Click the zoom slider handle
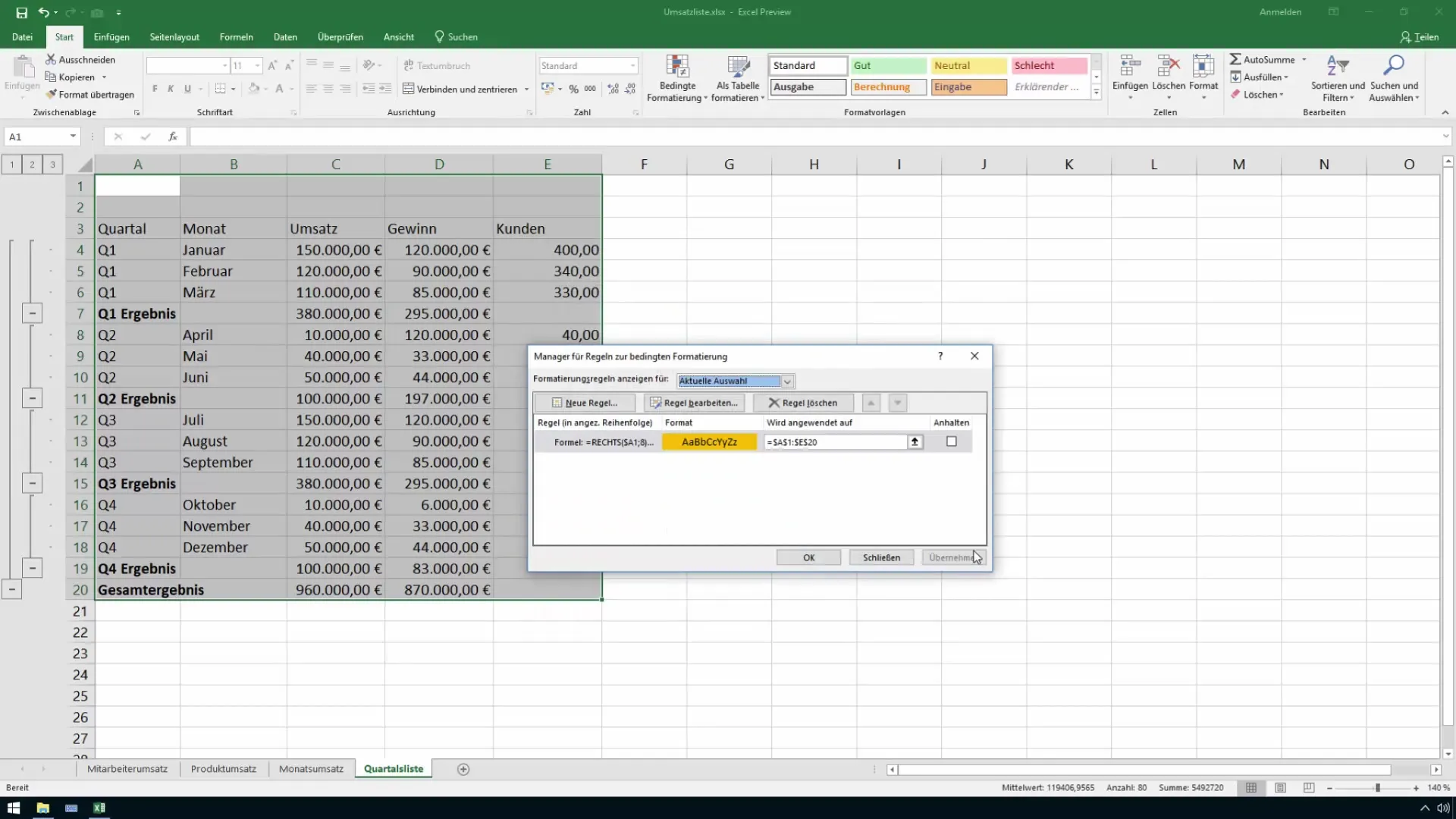This screenshot has height=819, width=1456. pos(1378,788)
